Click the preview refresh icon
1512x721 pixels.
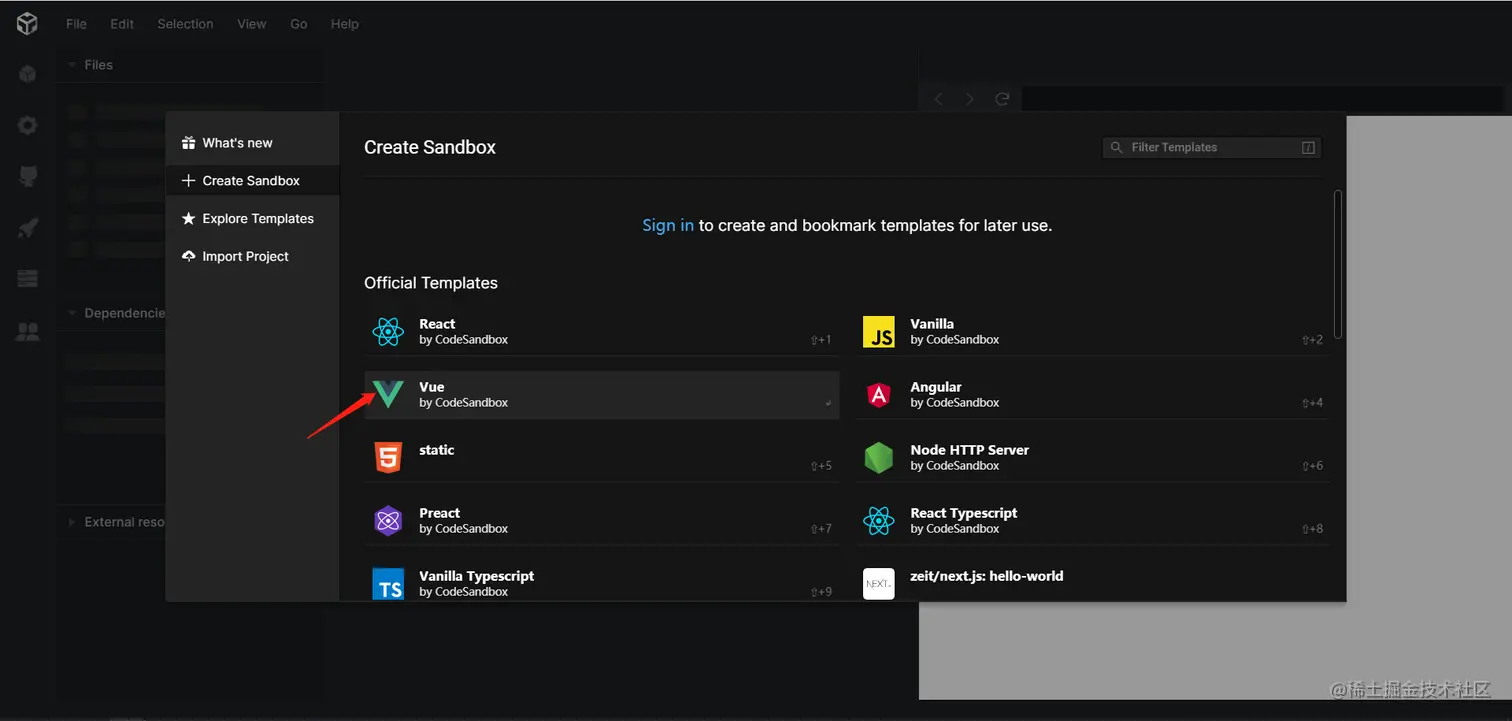(1002, 99)
